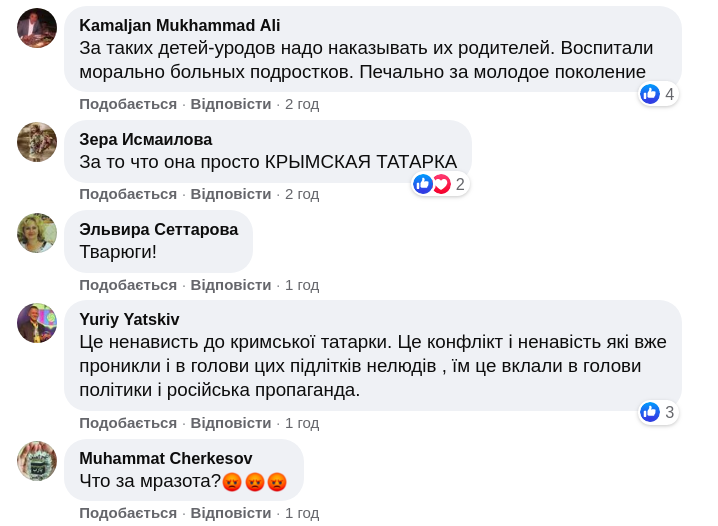
Task: Click Kamaljan Mukhammad Ali's profile avatar
Action: 37,28
